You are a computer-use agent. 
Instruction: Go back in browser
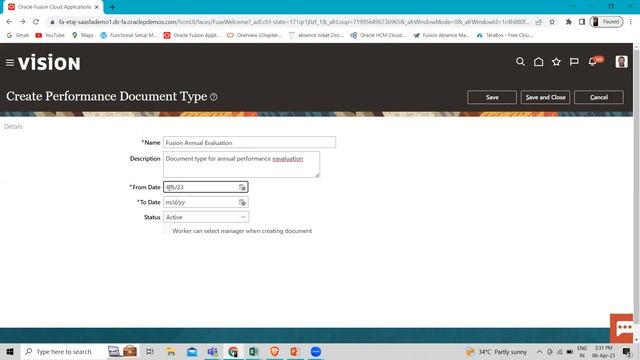[9, 22]
